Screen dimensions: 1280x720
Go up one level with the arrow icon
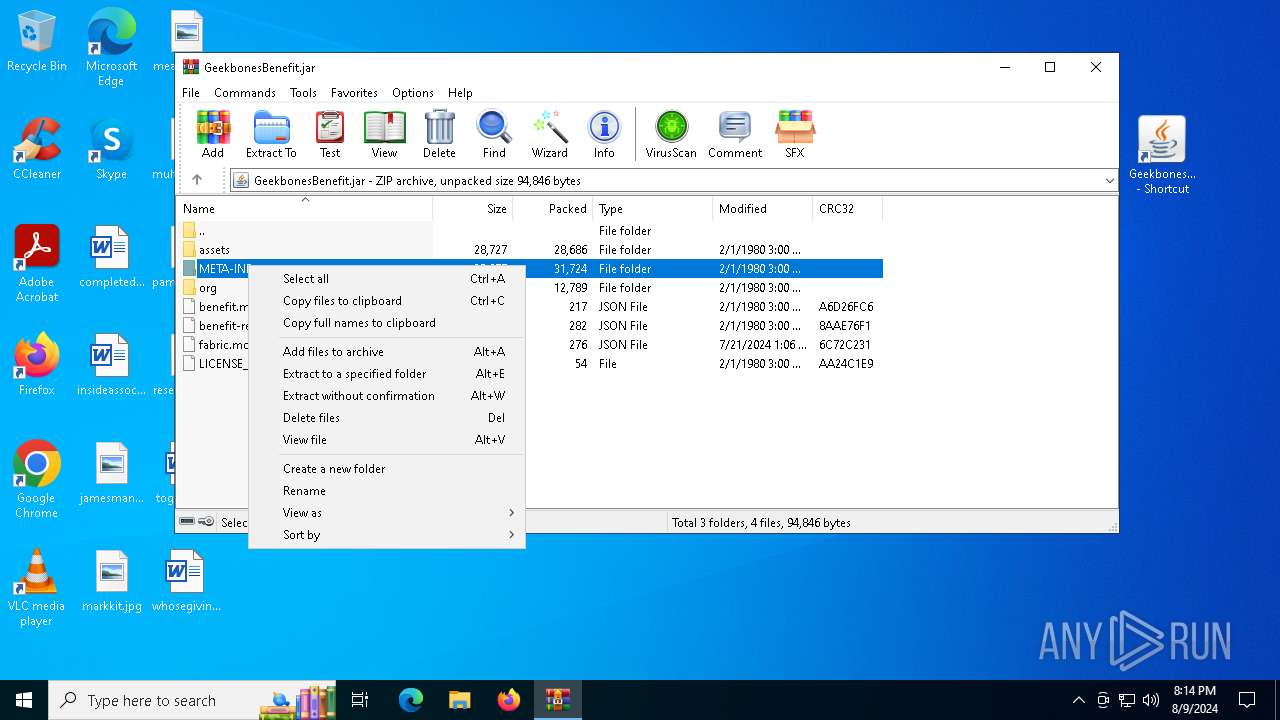[x=197, y=180]
